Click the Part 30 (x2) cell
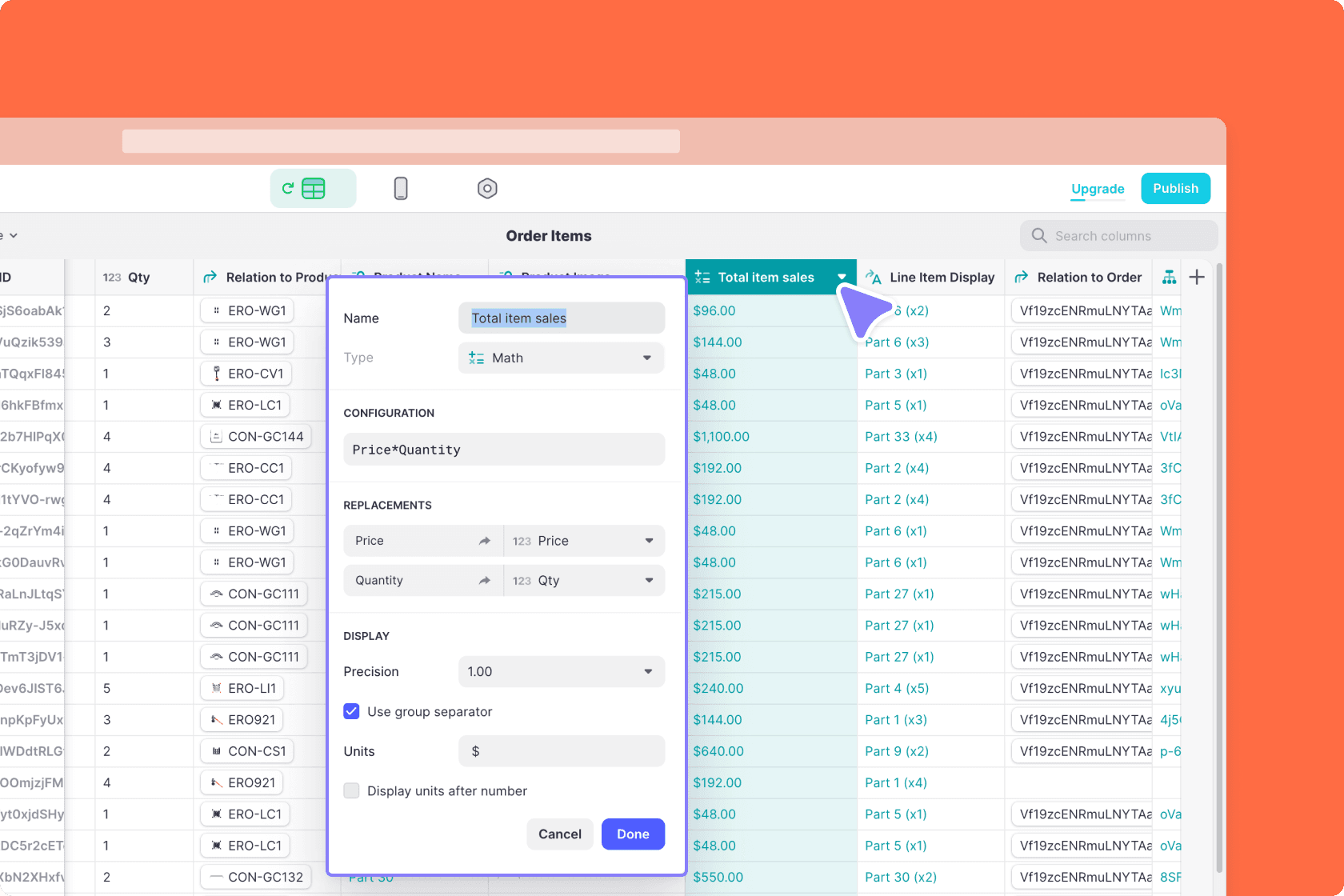This screenshot has width=1344, height=896. tap(930, 877)
